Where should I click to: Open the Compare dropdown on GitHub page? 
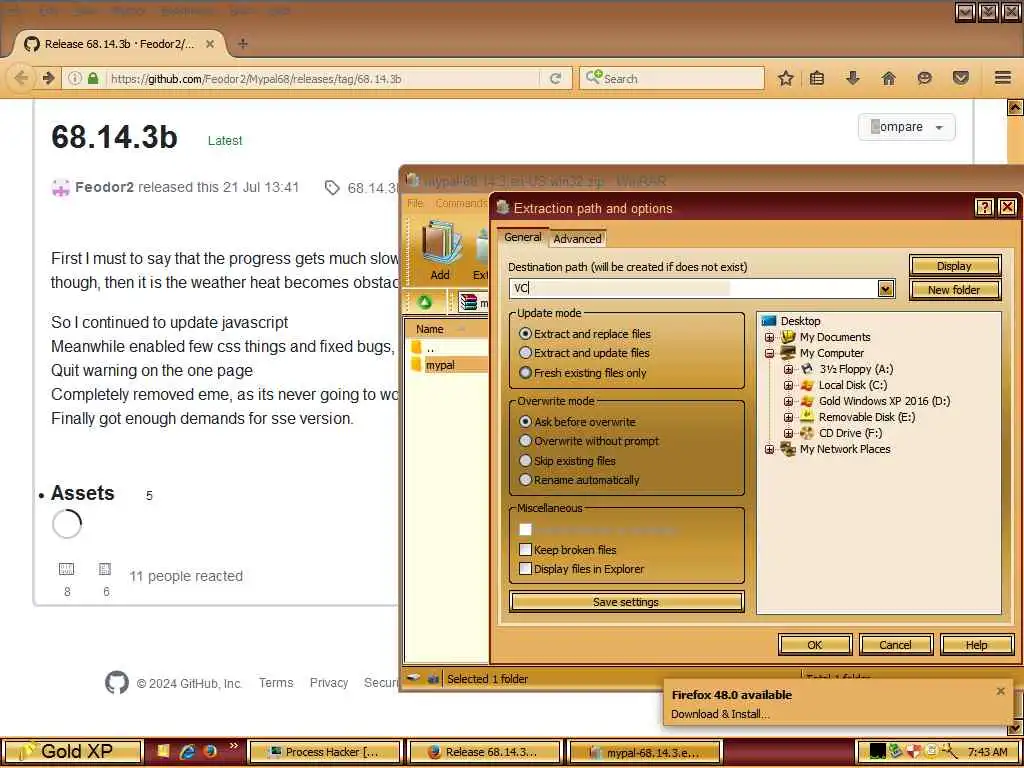click(x=906, y=127)
